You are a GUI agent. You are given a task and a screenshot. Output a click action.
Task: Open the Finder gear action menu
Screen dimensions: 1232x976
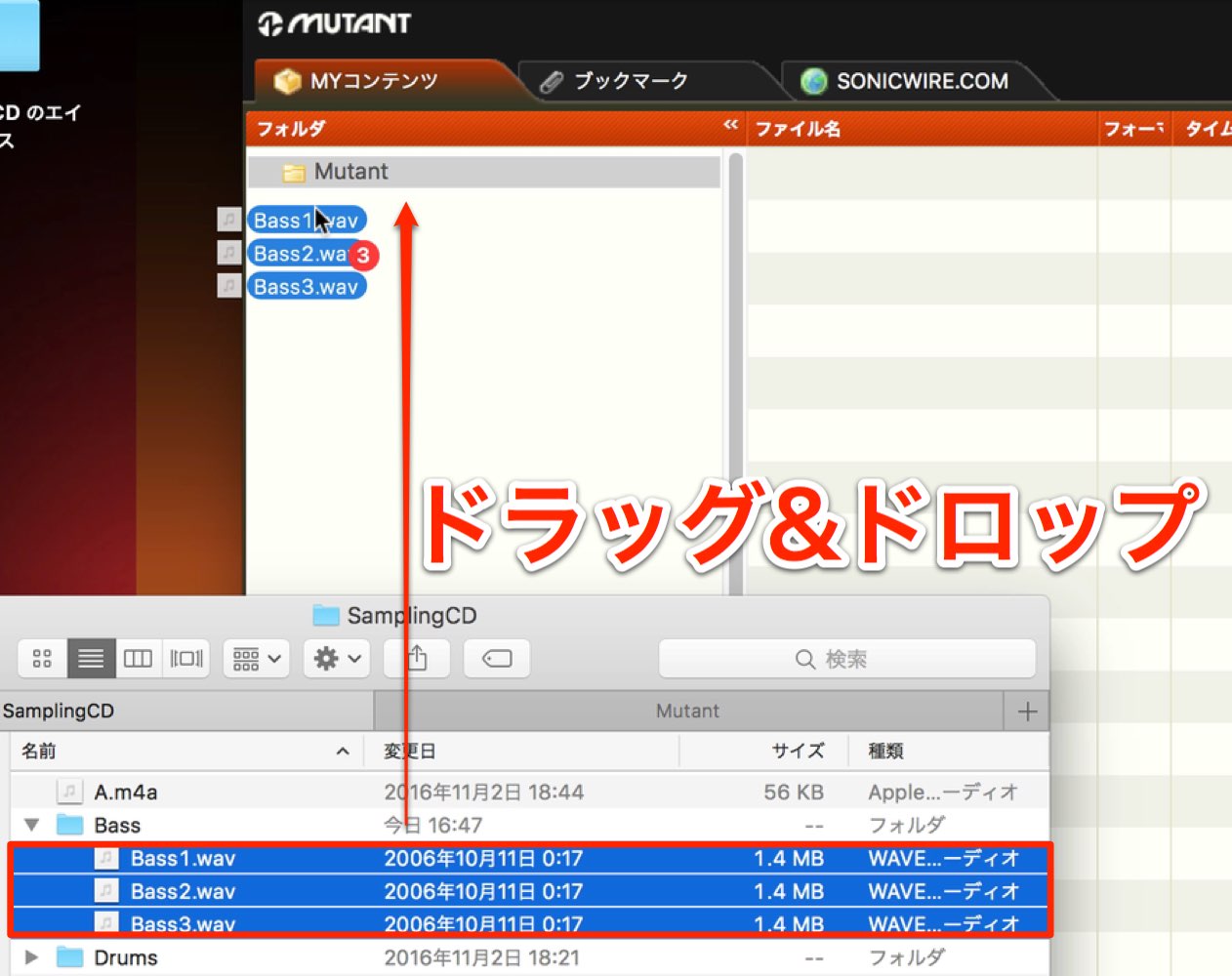[337, 659]
